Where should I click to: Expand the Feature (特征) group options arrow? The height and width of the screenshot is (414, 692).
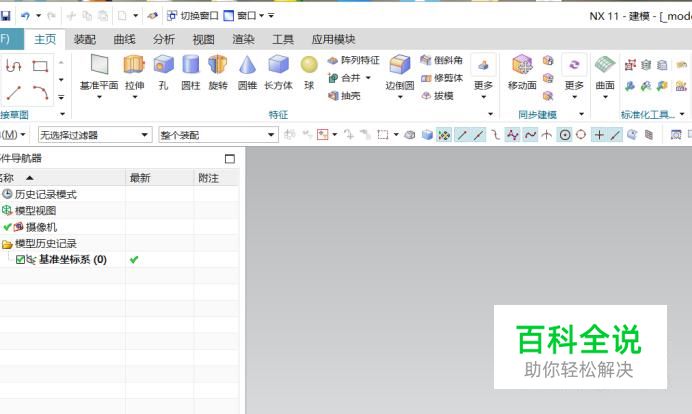(x=490, y=114)
